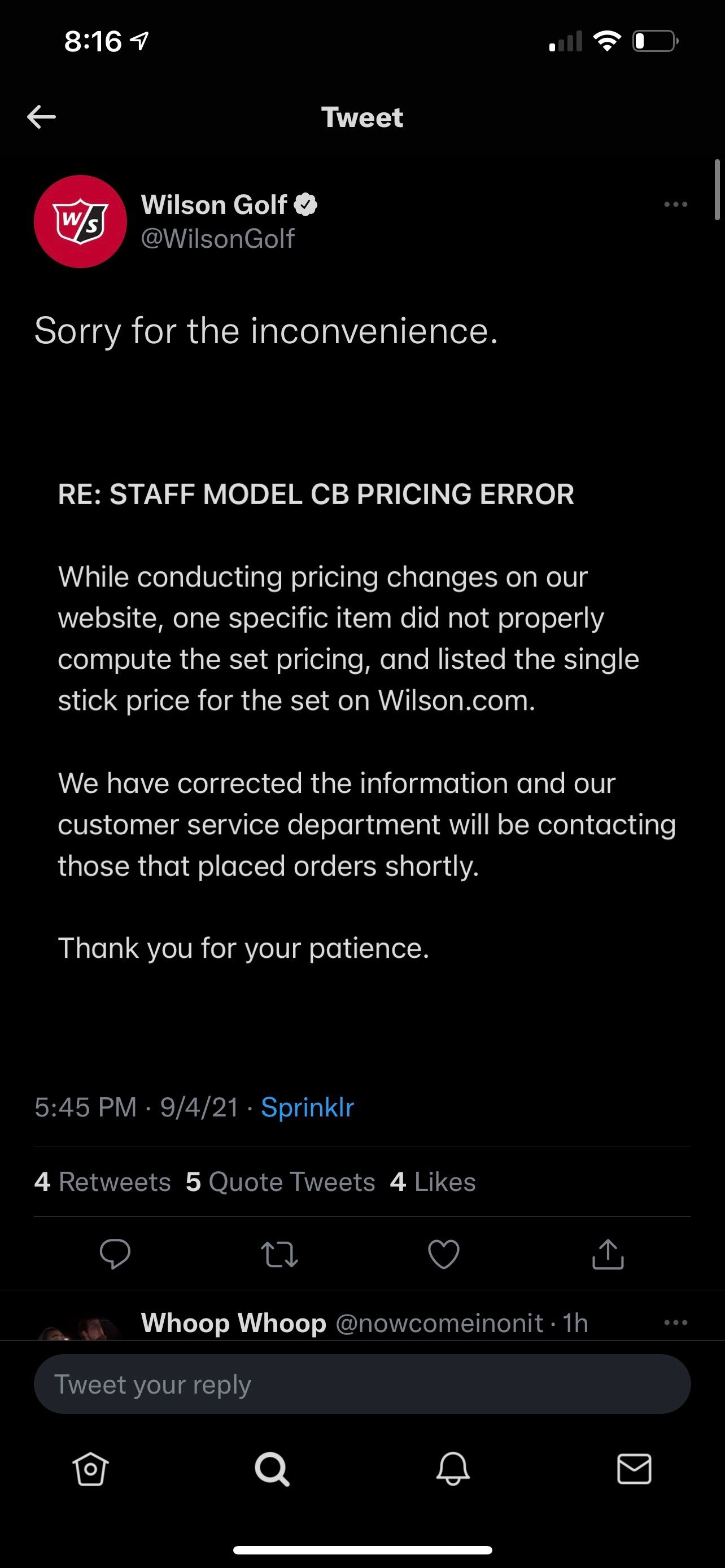Image resolution: width=725 pixels, height=1568 pixels.
Task: Open the @WilsonGolf handle
Action: tap(218, 238)
